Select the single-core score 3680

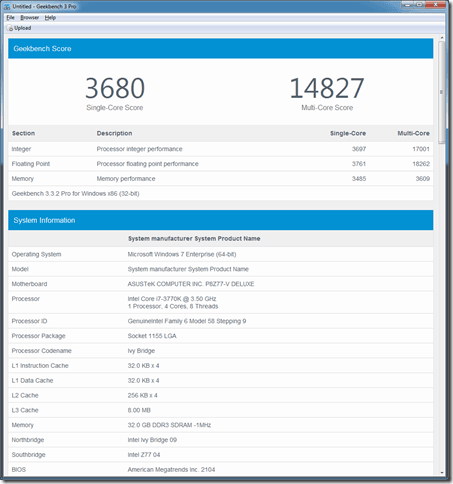click(x=115, y=88)
